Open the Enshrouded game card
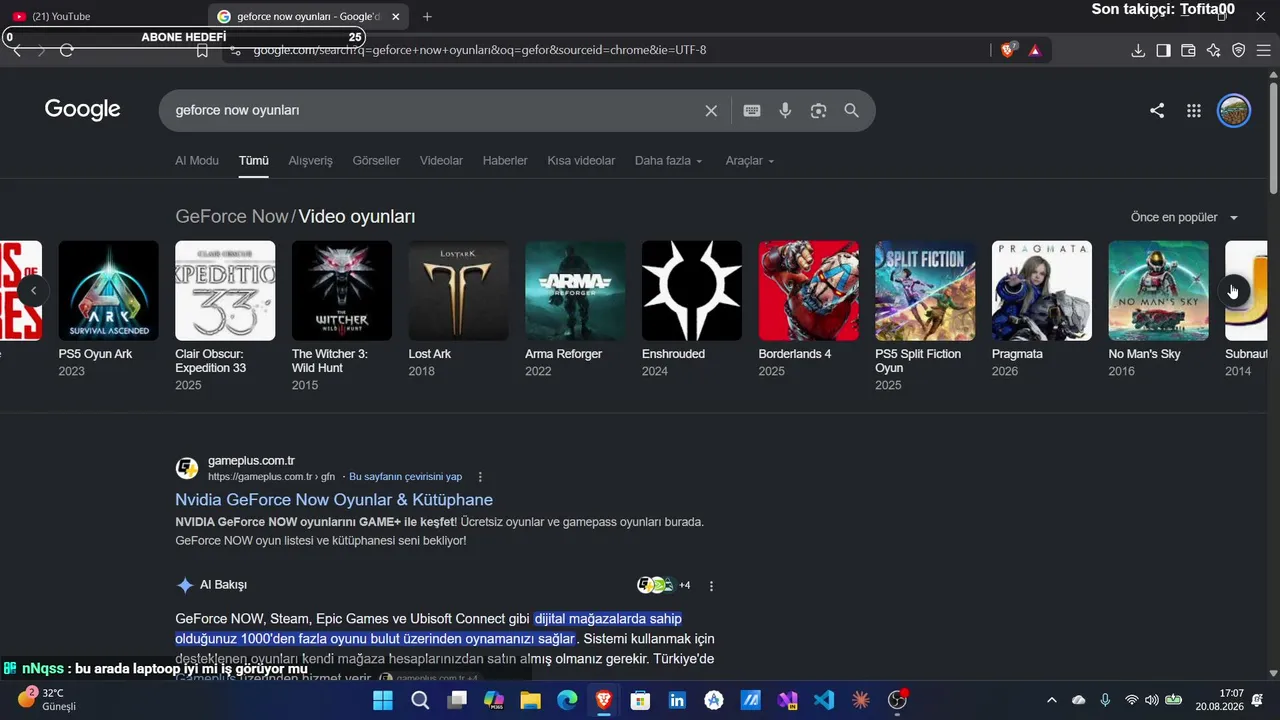Screen dimensions: 1280x720 click(692, 310)
